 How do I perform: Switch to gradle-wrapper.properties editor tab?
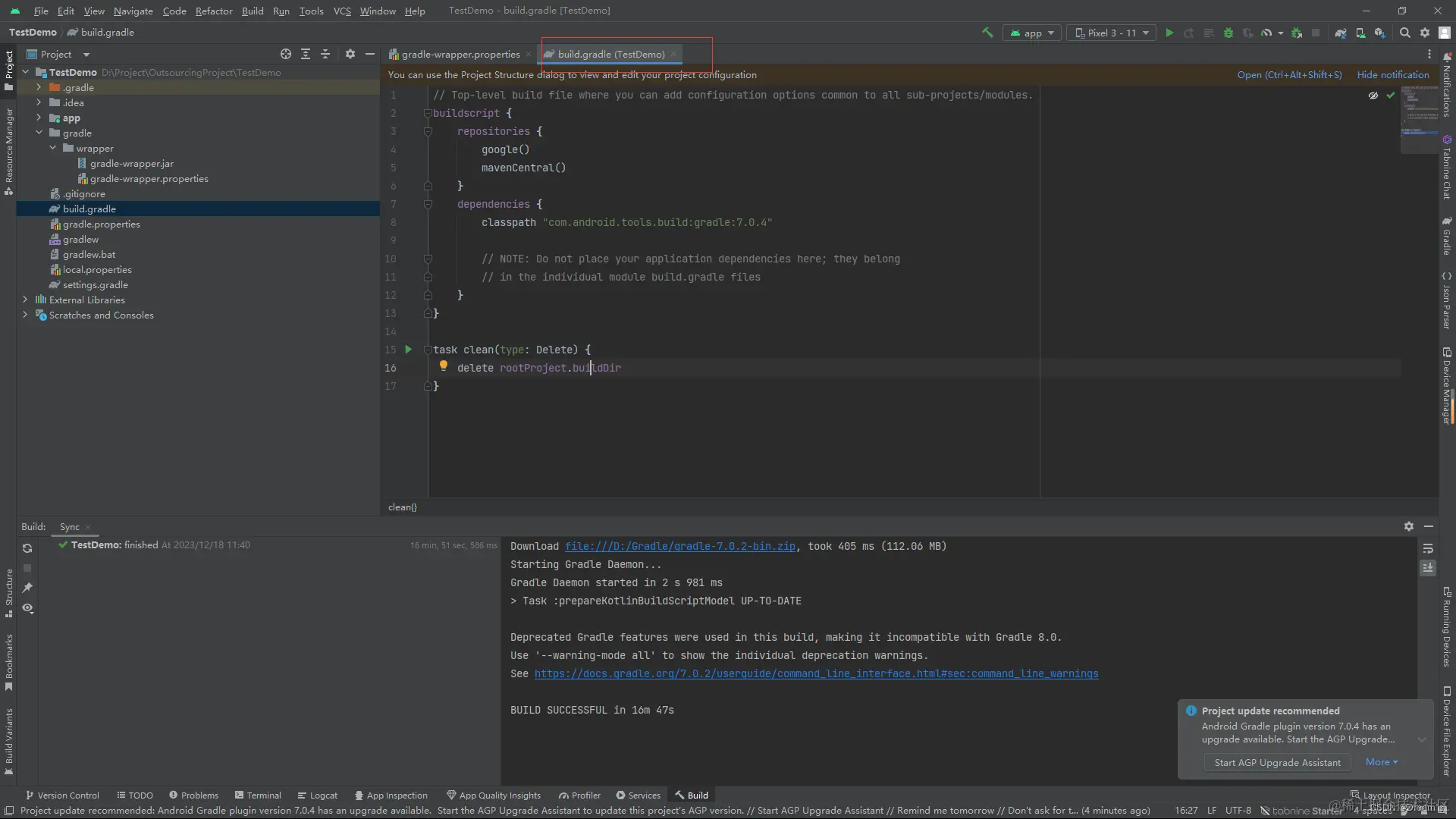(460, 54)
